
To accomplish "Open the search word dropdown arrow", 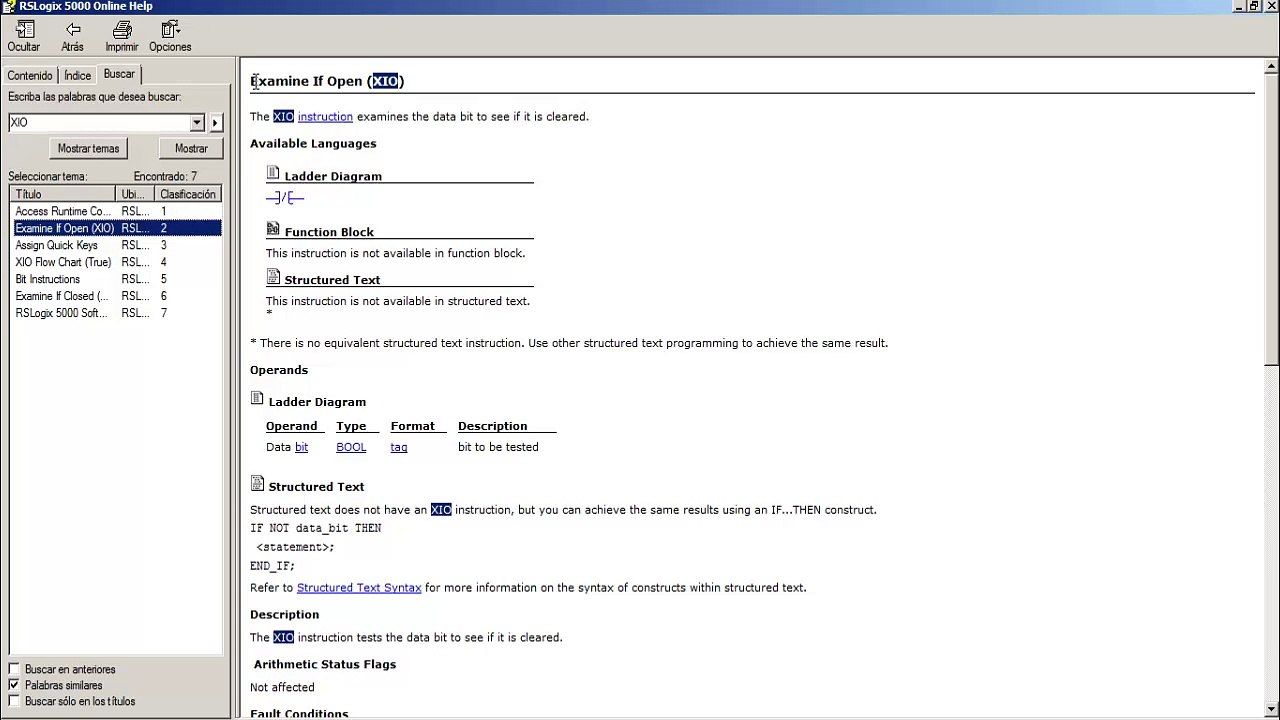I will pyautogui.click(x=197, y=122).
